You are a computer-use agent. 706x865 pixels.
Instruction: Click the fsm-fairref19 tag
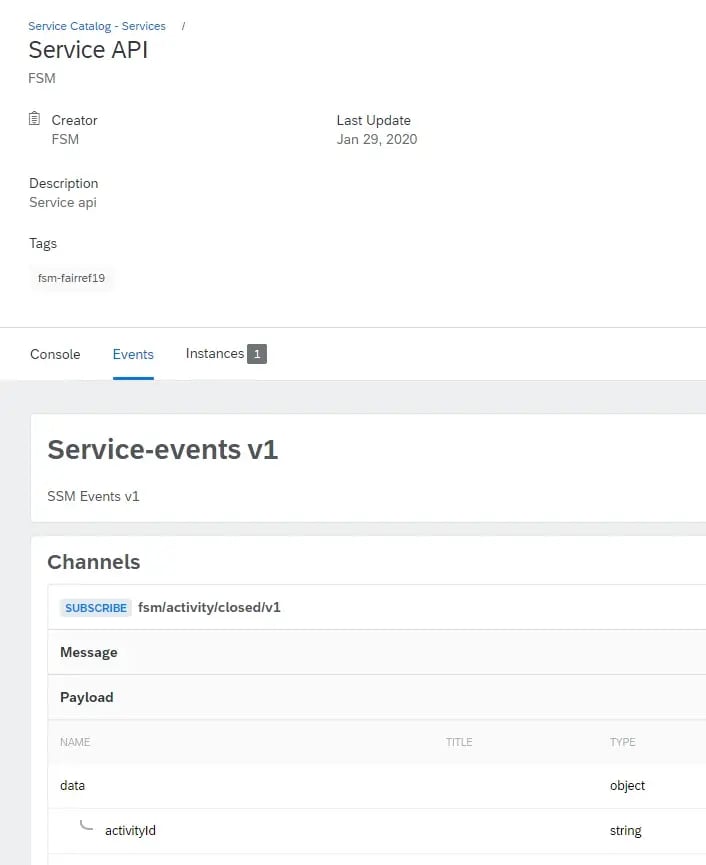[71, 278]
